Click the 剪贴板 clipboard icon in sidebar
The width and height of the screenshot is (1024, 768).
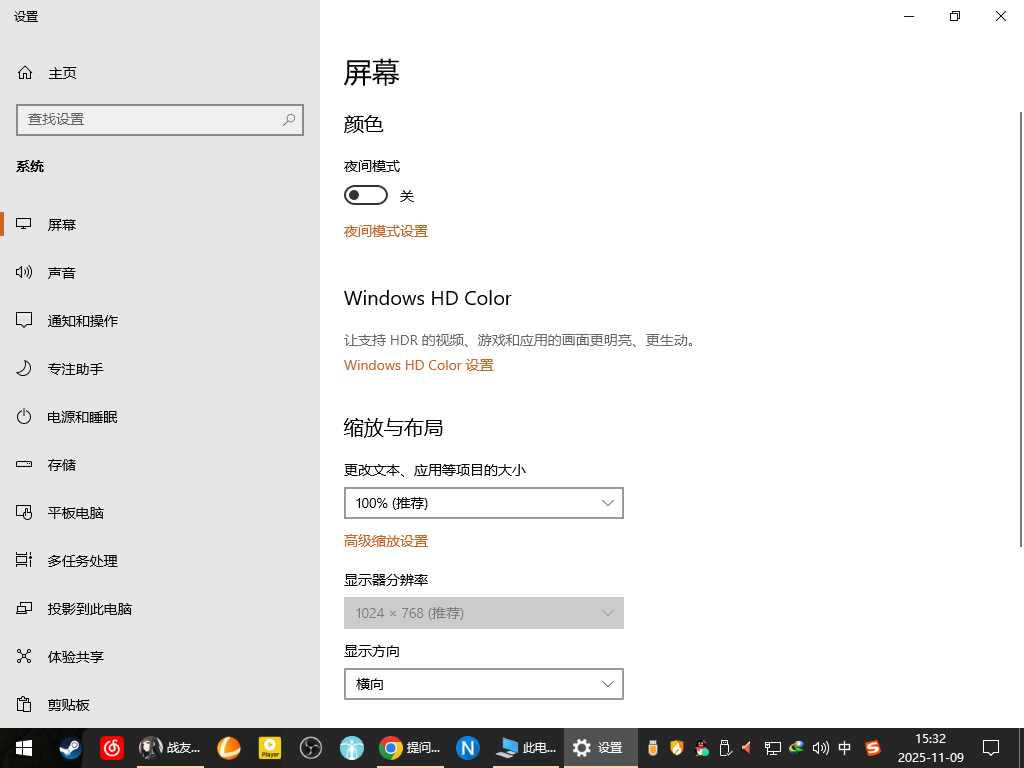pyautogui.click(x=24, y=705)
